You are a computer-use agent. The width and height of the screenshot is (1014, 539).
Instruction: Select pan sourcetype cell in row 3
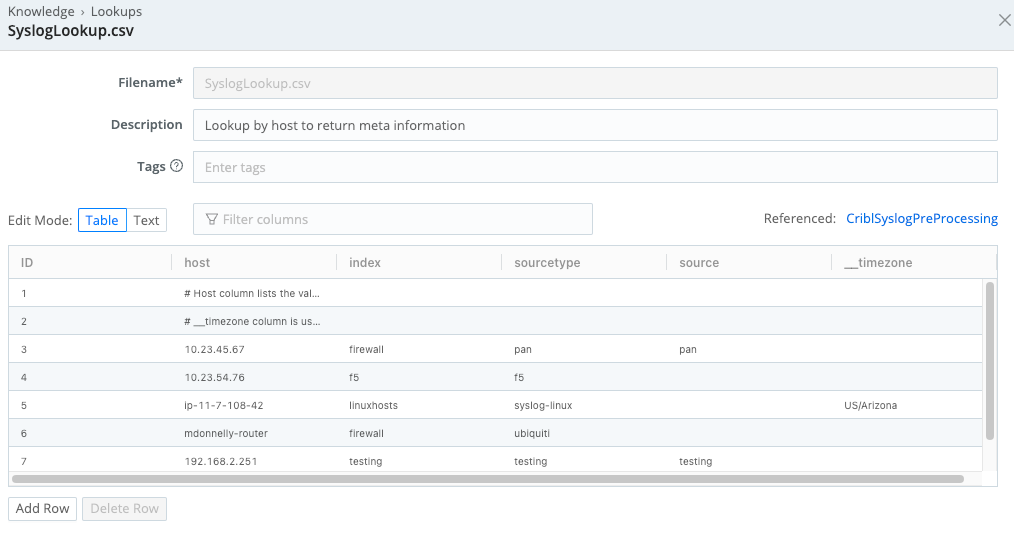coord(523,349)
